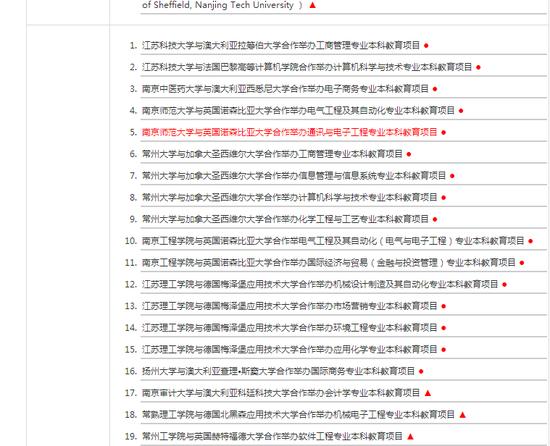The width and height of the screenshot is (550, 446).
Task: Open item 1 江苏科技大学 工商管理 project link
Action: 281,45
